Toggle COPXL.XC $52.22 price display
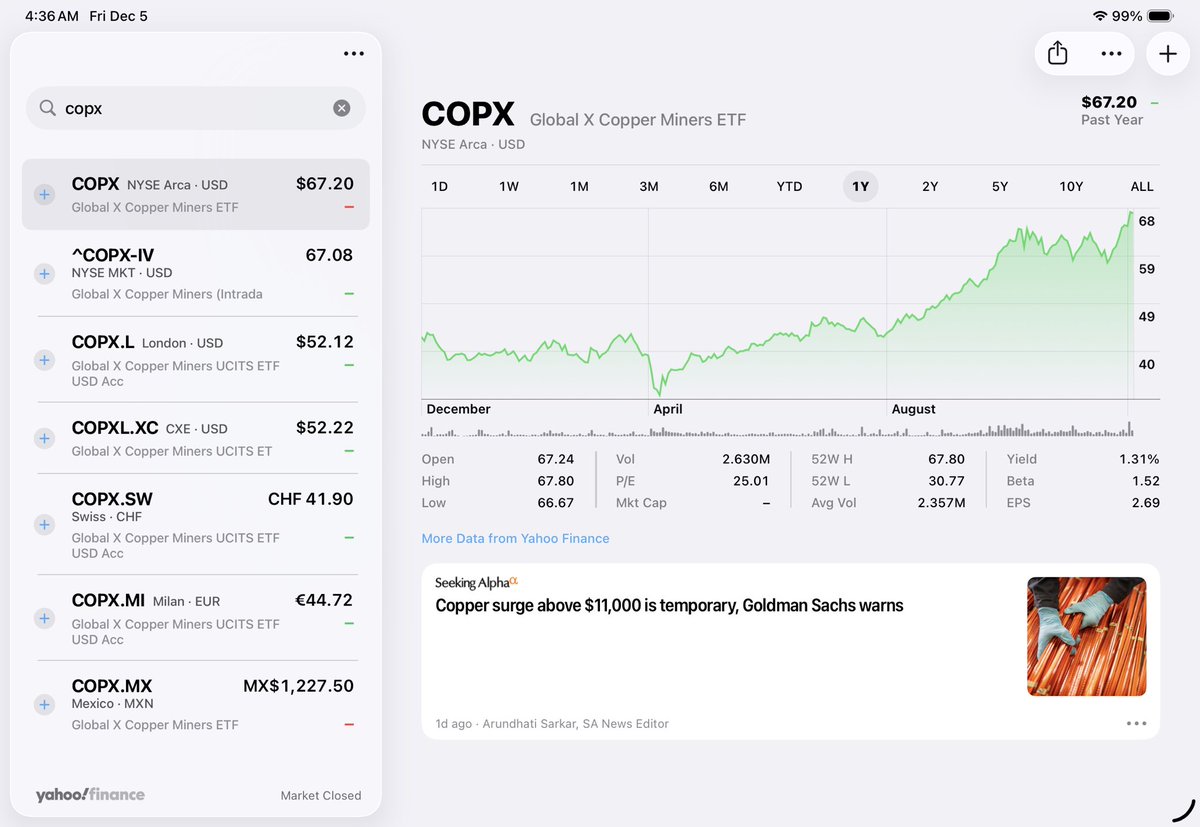 [x=325, y=427]
